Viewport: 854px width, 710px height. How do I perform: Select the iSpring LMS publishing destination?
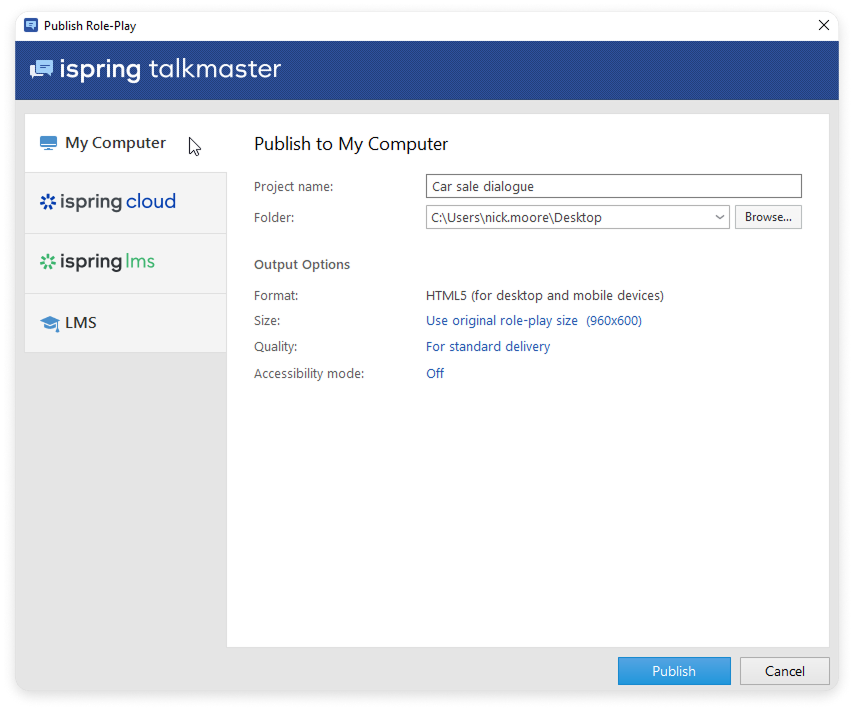tap(107, 262)
